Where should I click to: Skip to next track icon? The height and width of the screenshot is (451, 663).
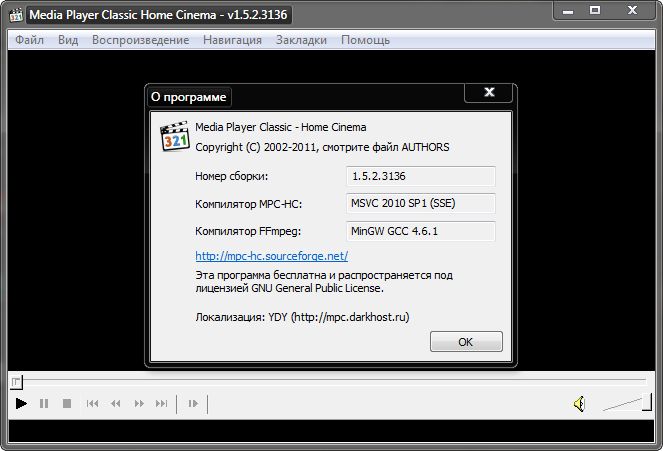(162, 404)
